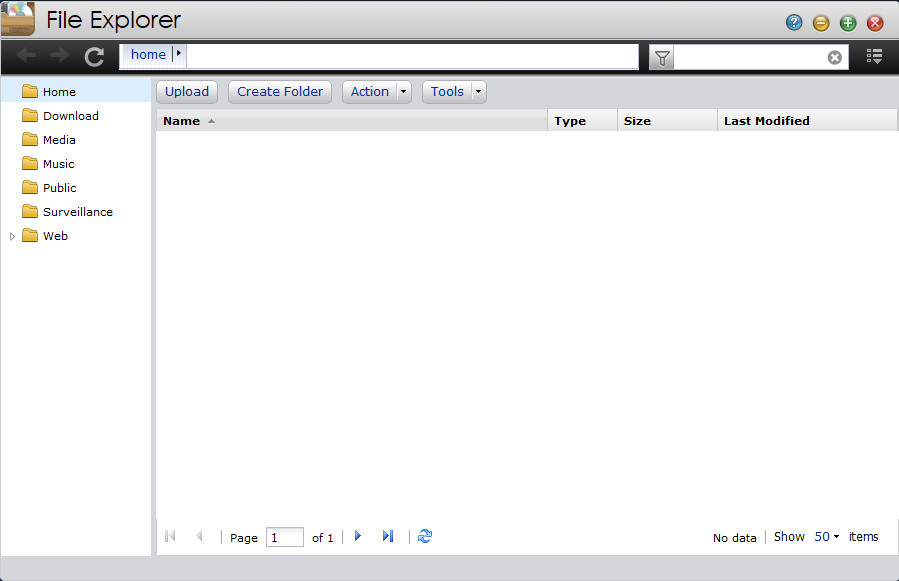
Task: Select the Music folder in the sidebar
Action: coord(58,164)
